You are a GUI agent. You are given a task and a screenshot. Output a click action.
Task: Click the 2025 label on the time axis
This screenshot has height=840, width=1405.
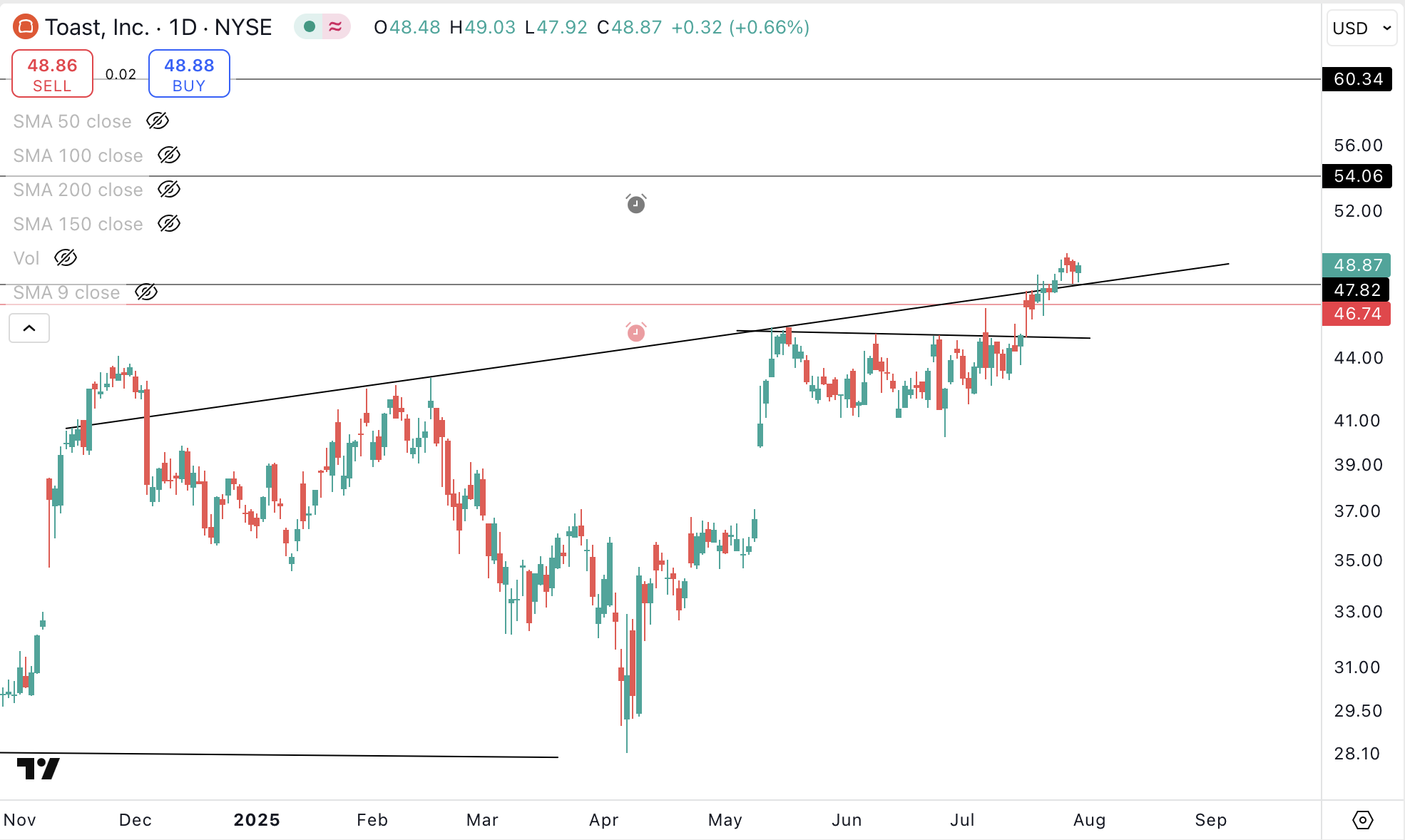click(x=257, y=820)
